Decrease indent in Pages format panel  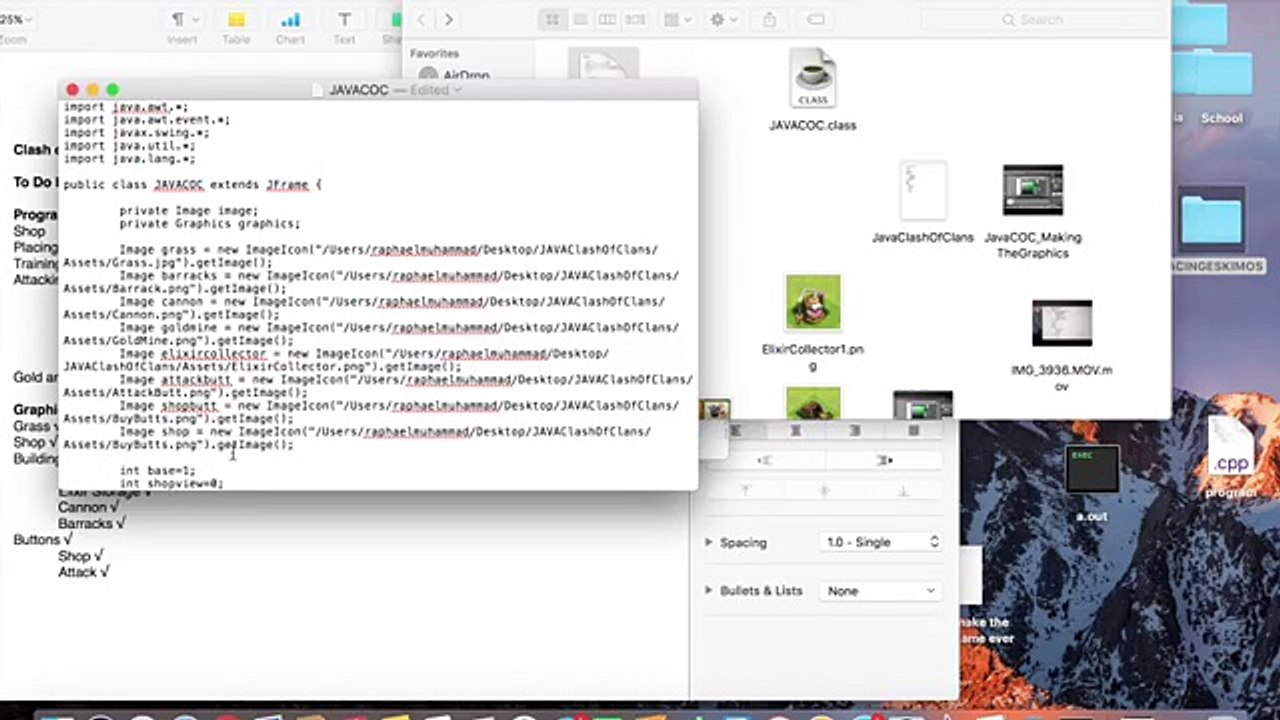pos(765,460)
